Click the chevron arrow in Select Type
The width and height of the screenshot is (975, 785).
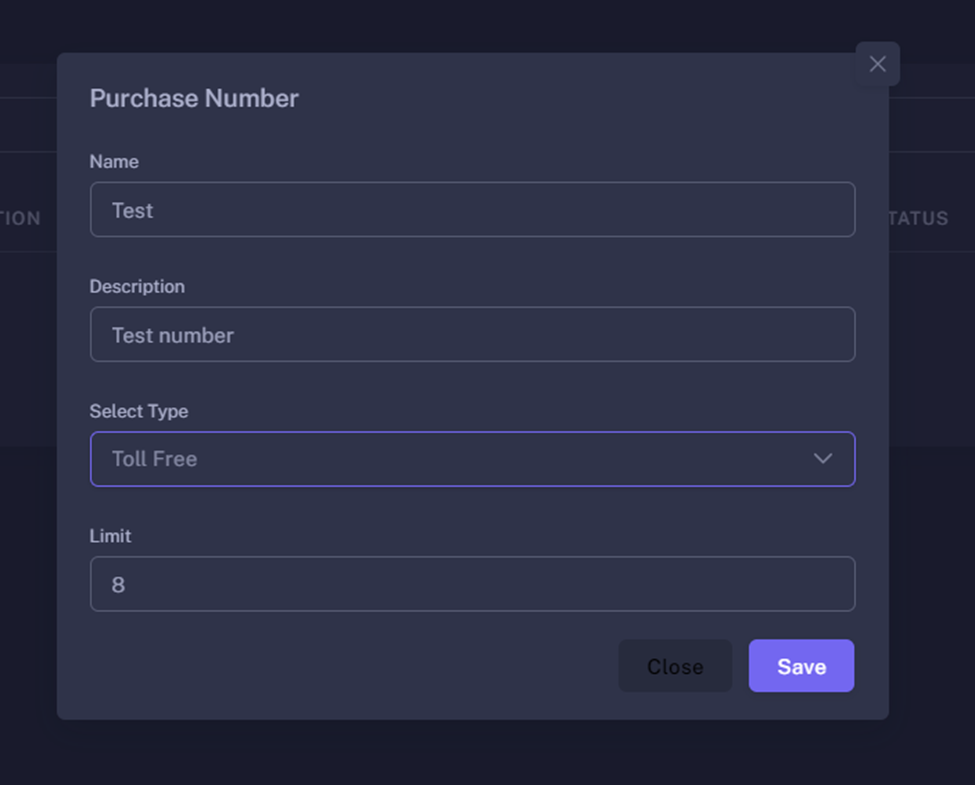tap(822, 459)
